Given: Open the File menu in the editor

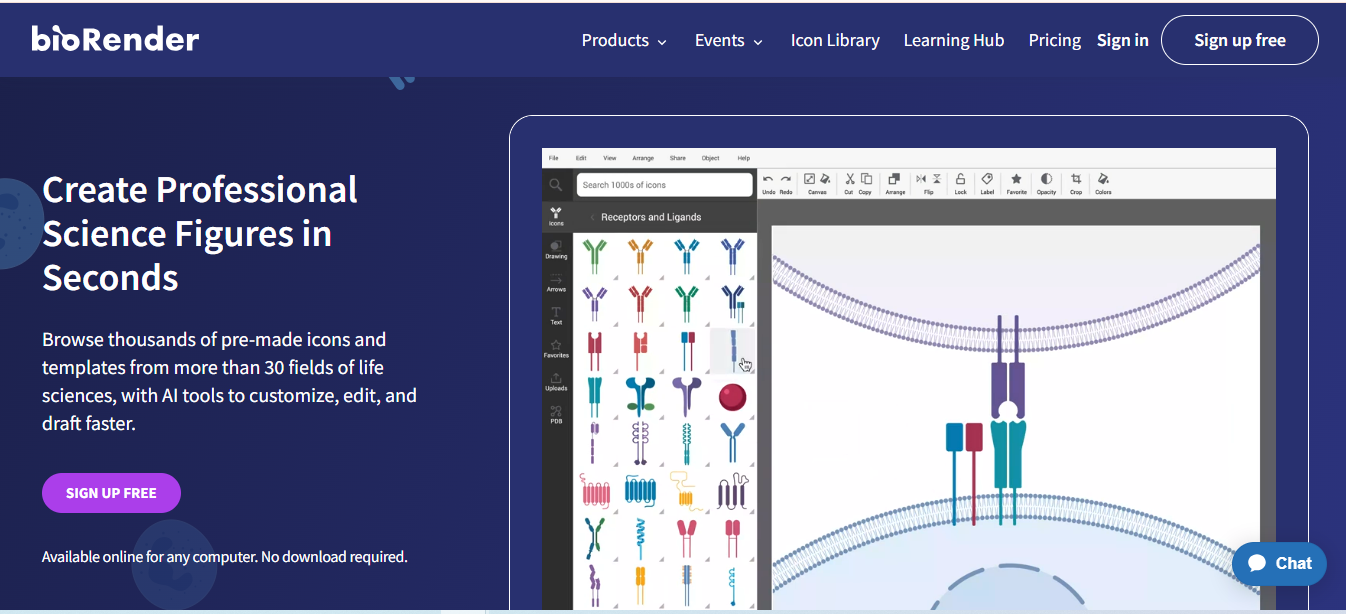Looking at the screenshot, I should (x=553, y=158).
